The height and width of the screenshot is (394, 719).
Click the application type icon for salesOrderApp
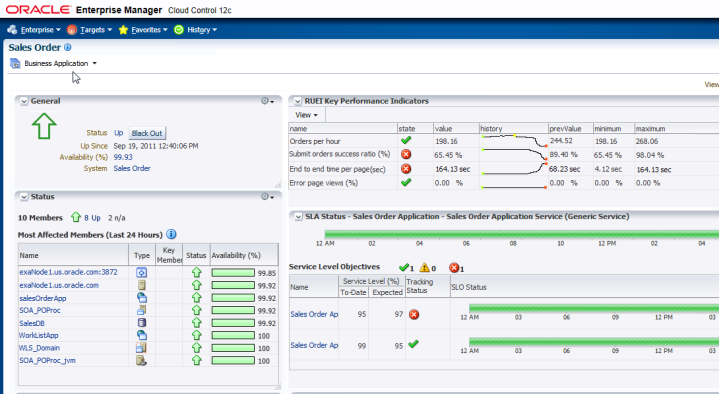142,298
